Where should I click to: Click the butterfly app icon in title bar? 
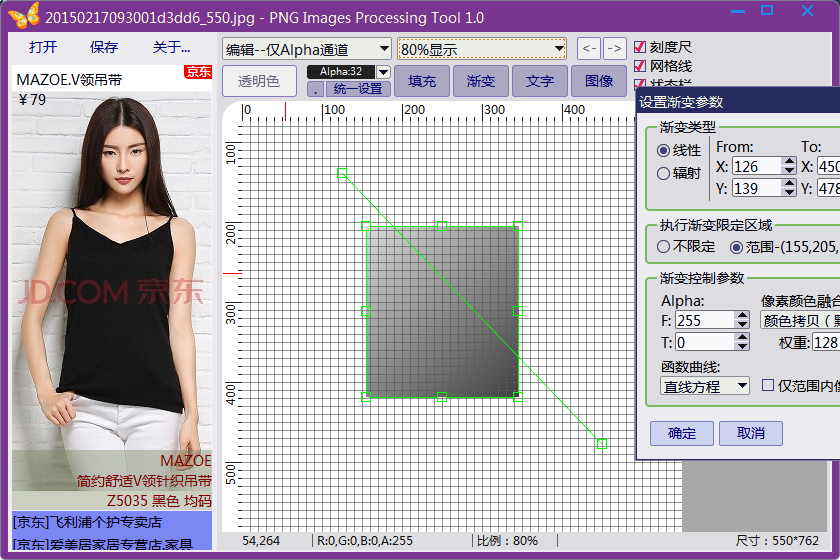click(x=24, y=16)
